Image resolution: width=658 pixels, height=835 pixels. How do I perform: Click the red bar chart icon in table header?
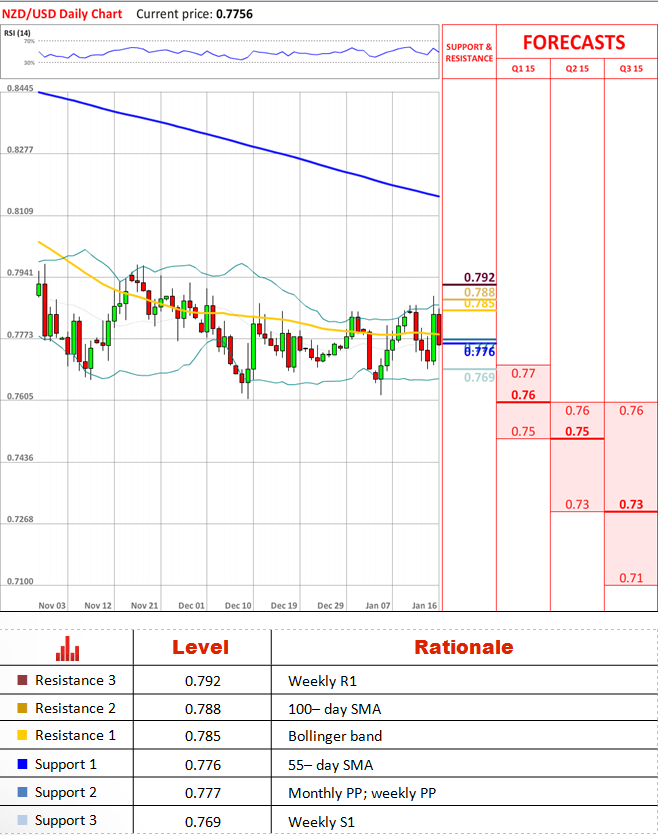(x=68, y=649)
